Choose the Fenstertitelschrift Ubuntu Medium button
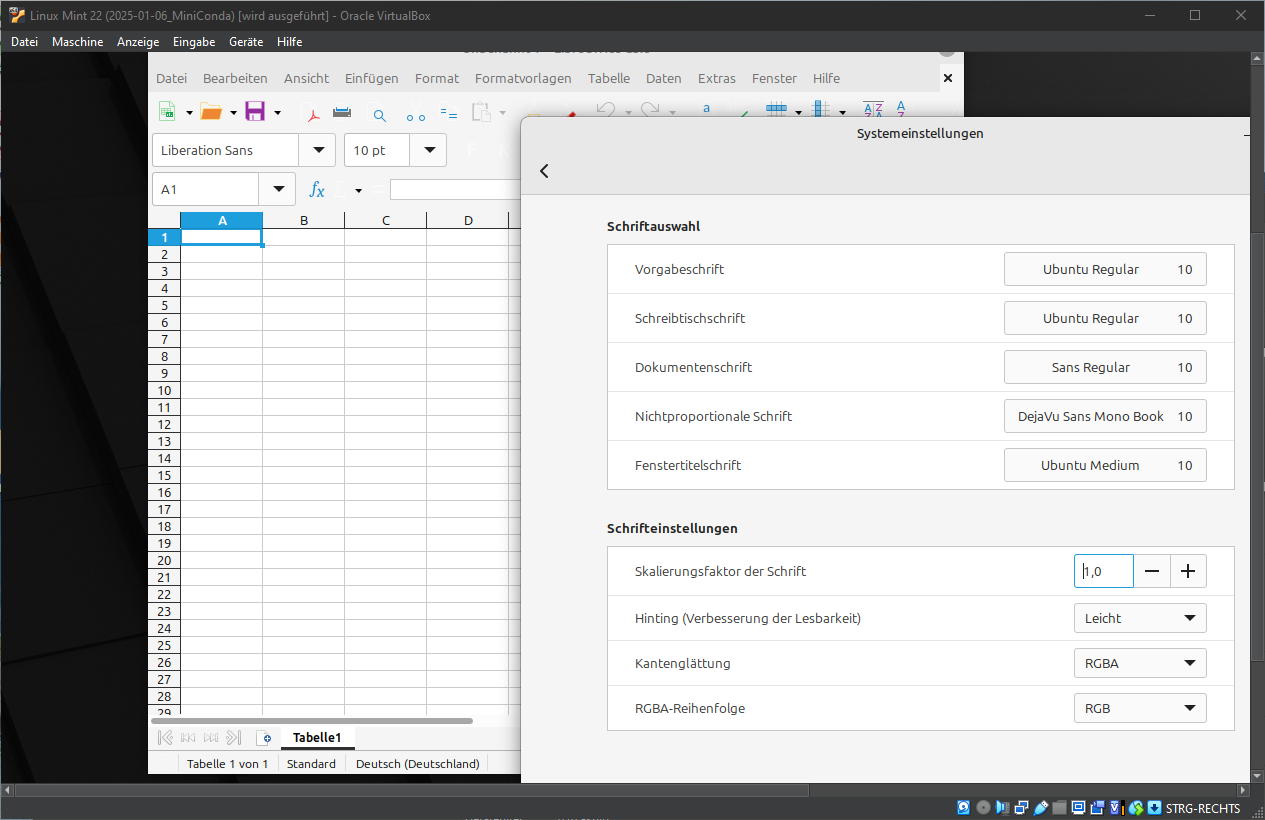 click(1105, 465)
